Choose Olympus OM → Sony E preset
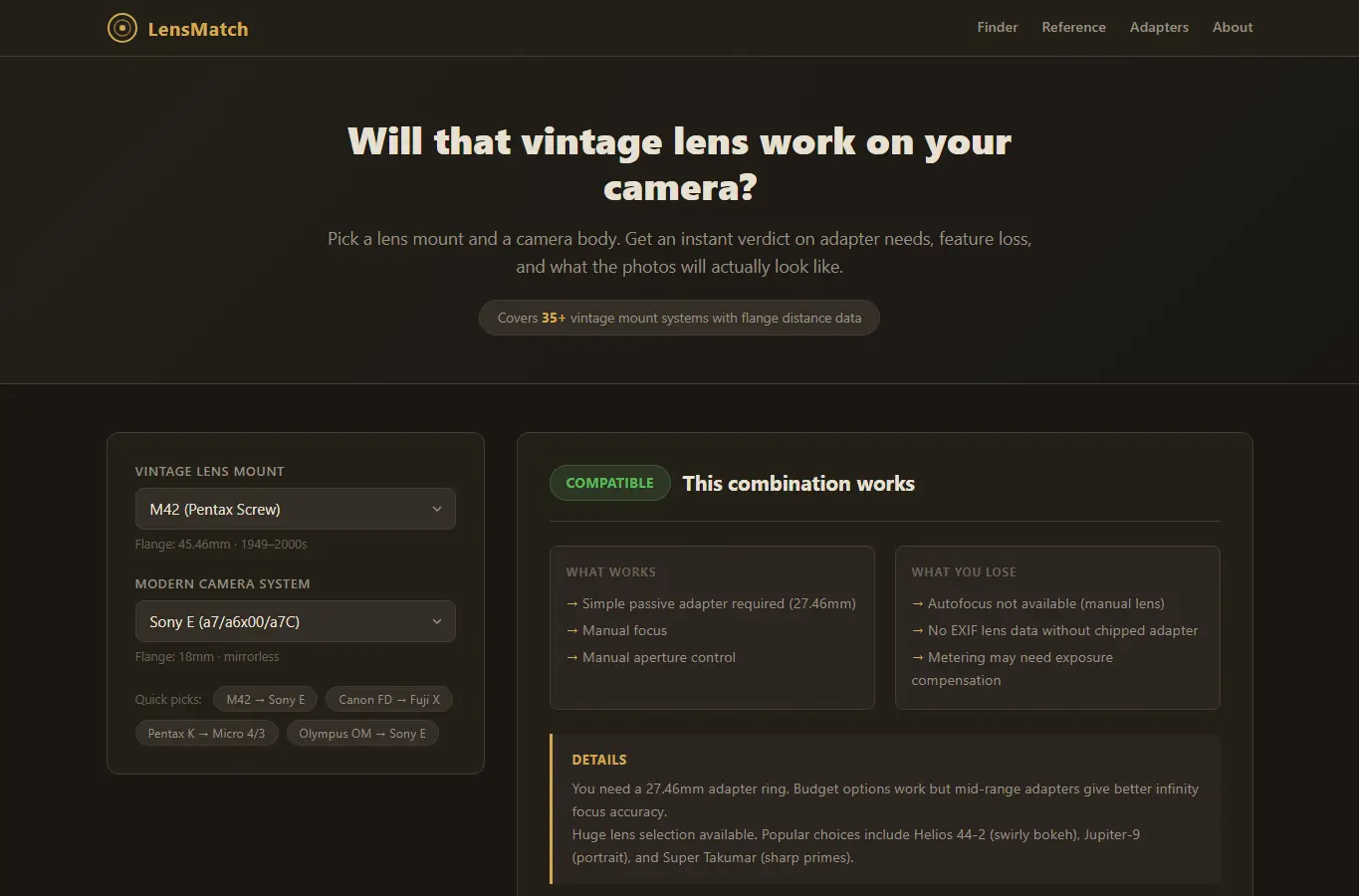Viewport: 1359px width, 896px height. [362, 734]
